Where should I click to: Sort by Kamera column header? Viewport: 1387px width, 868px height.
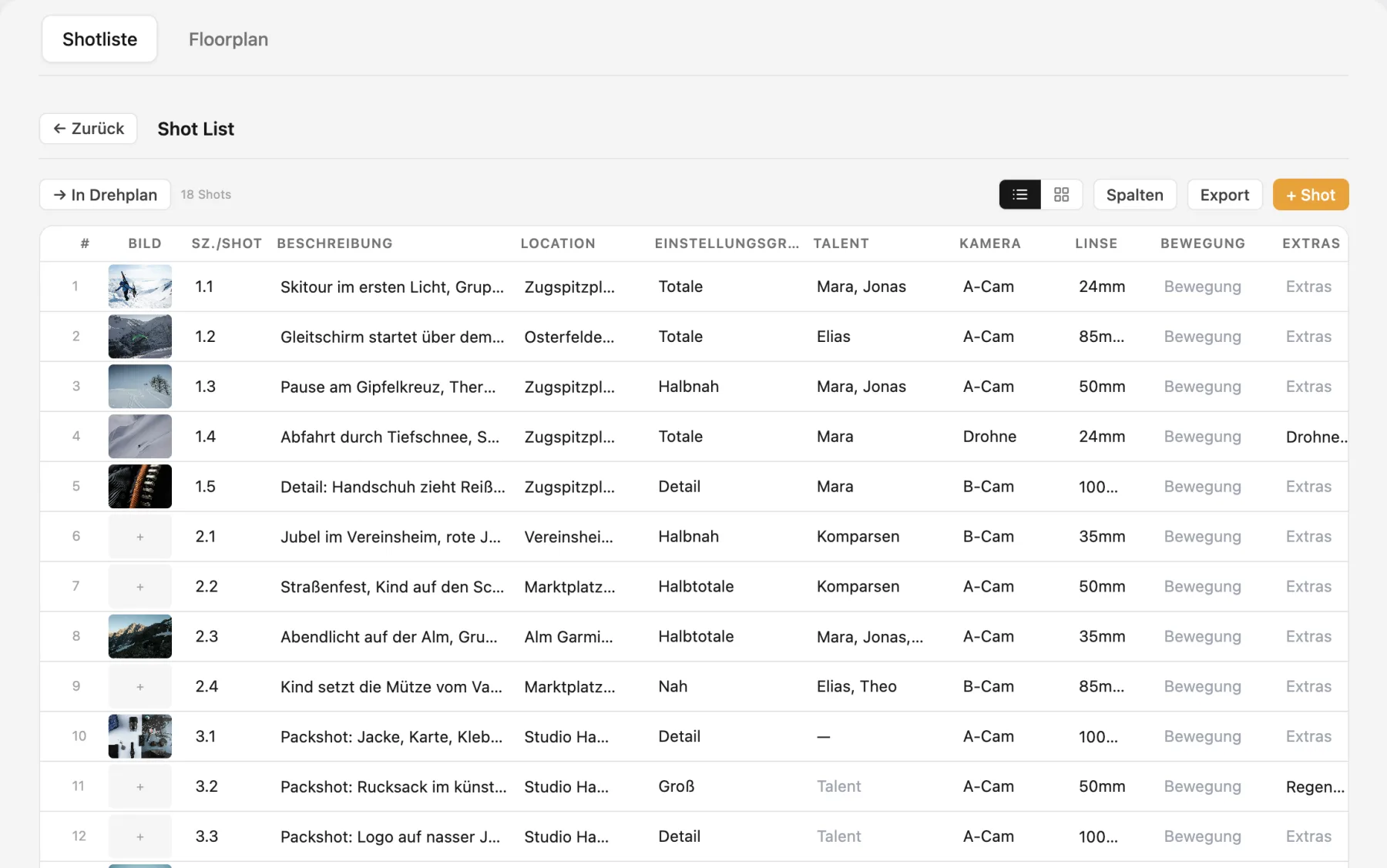point(989,243)
